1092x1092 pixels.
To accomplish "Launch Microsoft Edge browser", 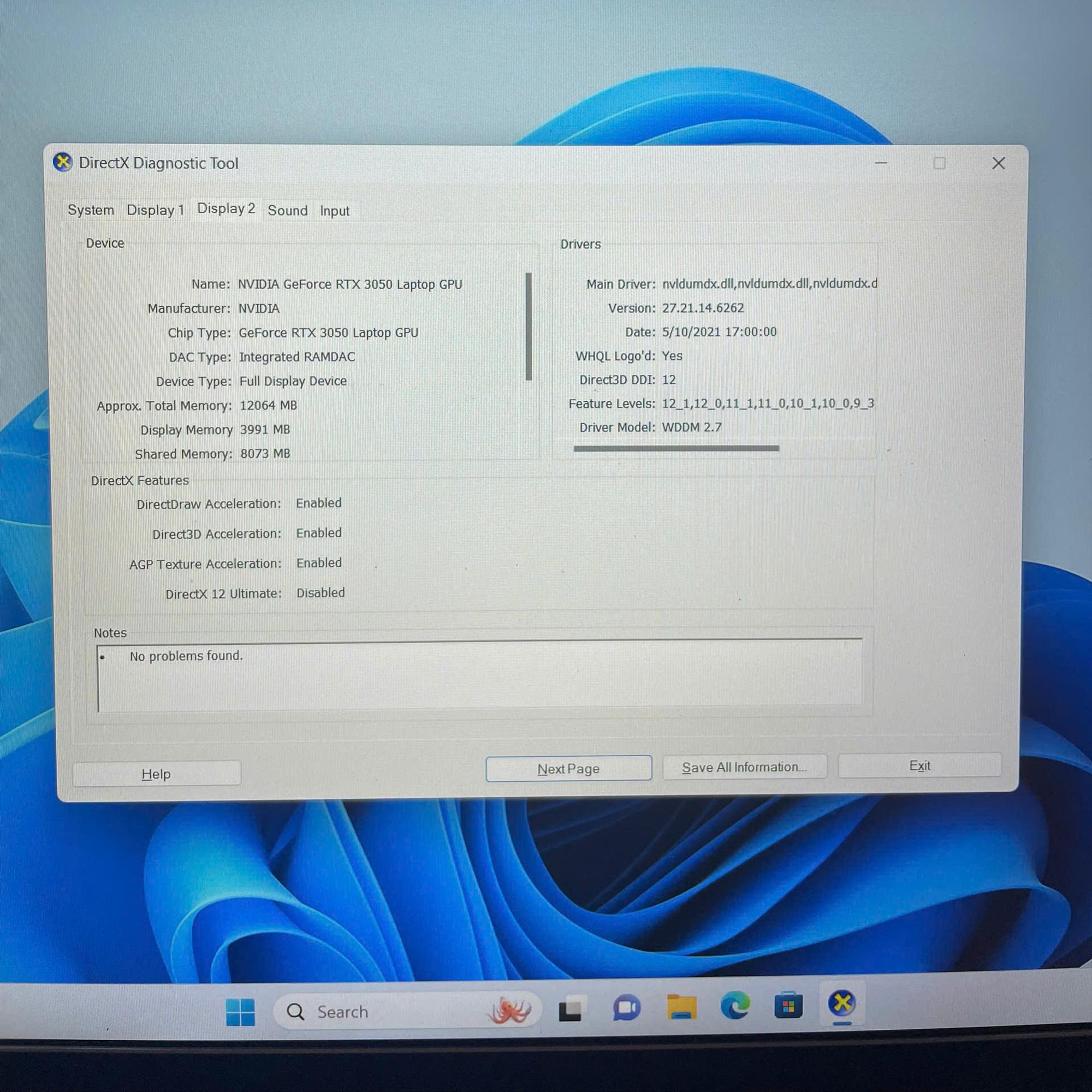I will click(735, 1006).
